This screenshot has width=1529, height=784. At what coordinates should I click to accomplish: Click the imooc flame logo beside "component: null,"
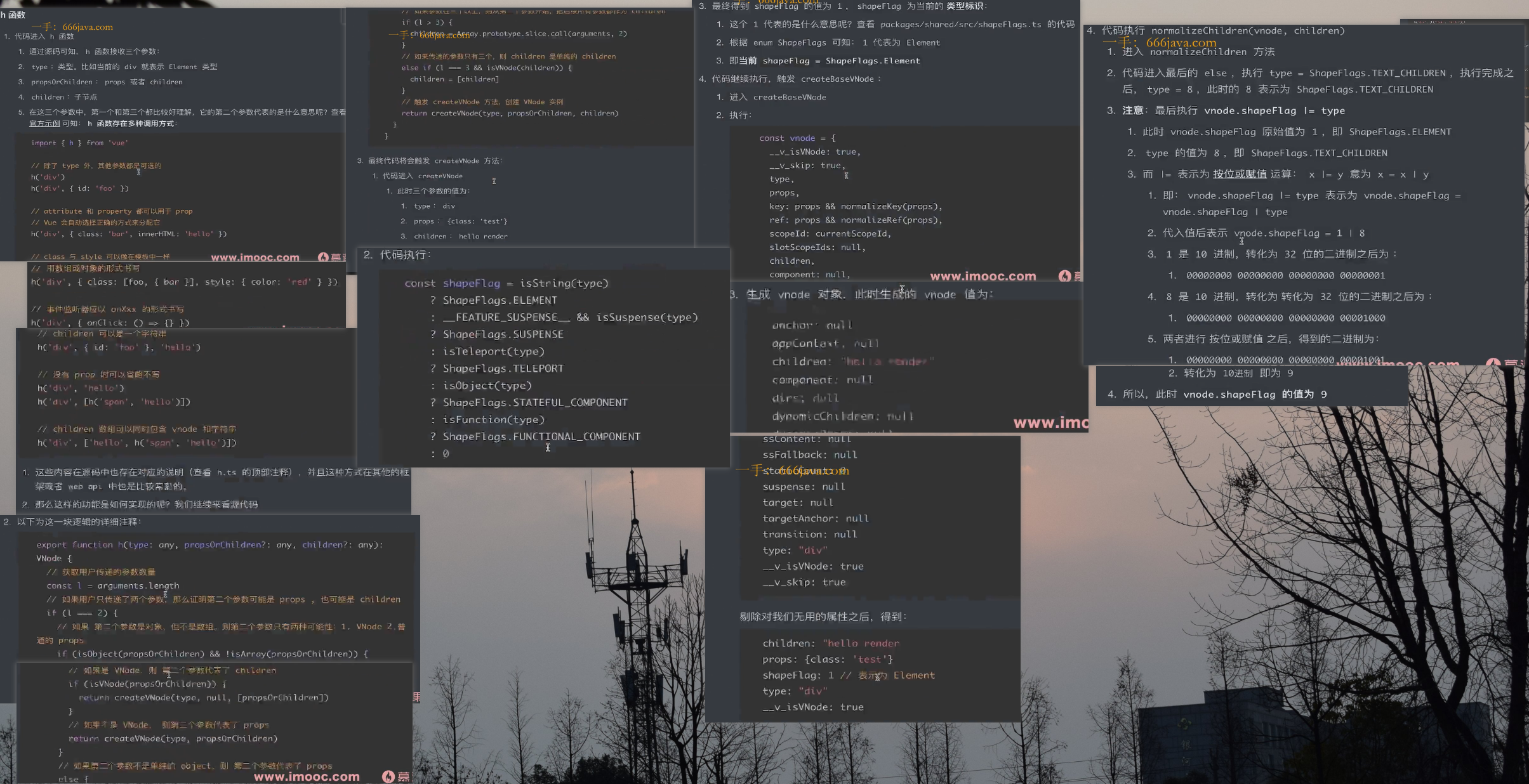click(1065, 276)
